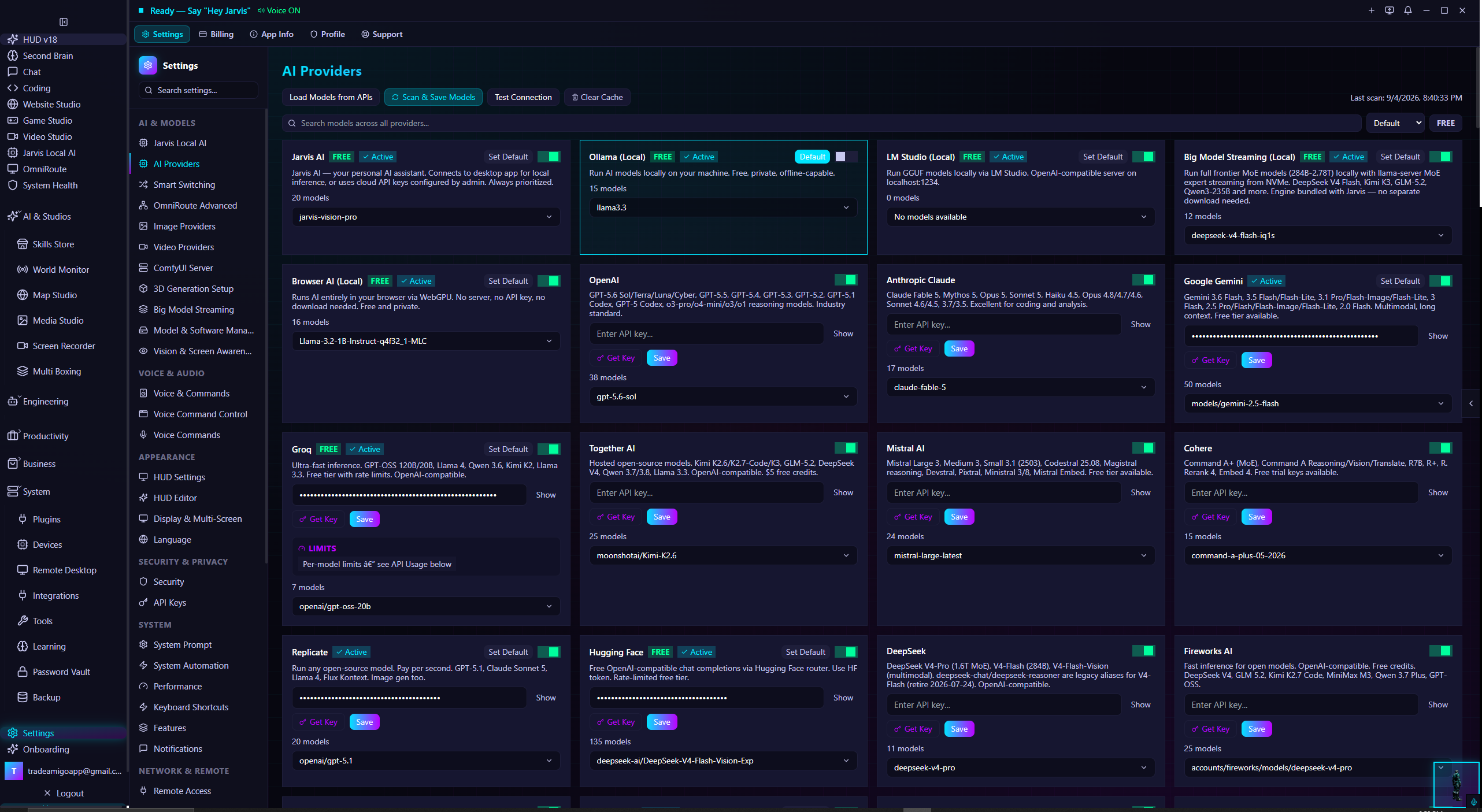Toggle the Ollama (Local) provider switch
Viewport: 1482px width, 812px height.
click(846, 157)
